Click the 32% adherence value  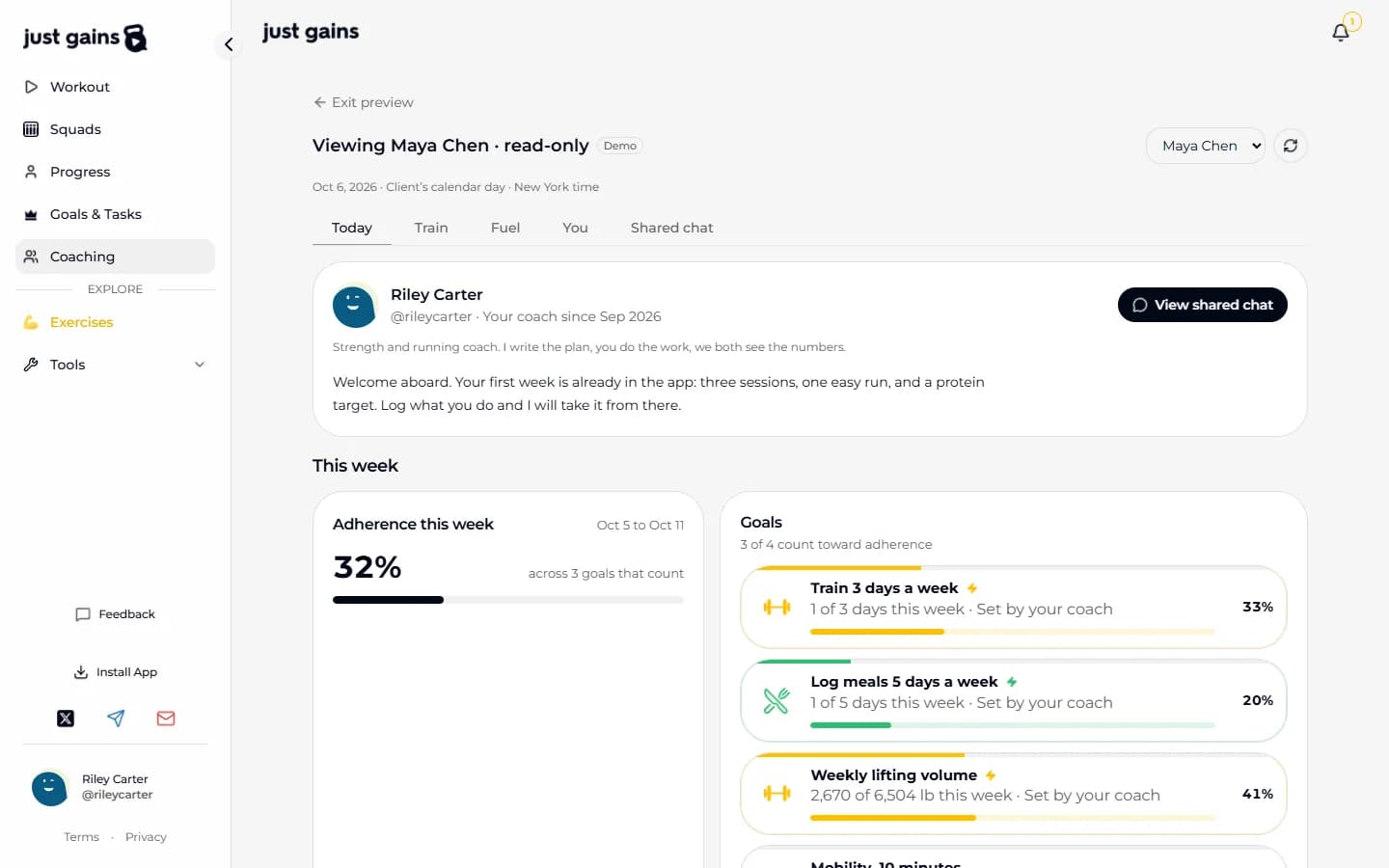368,567
